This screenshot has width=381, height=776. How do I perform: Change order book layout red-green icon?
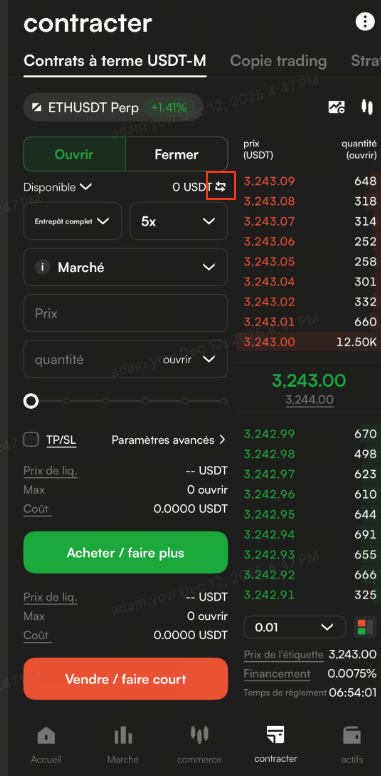[x=365, y=628]
